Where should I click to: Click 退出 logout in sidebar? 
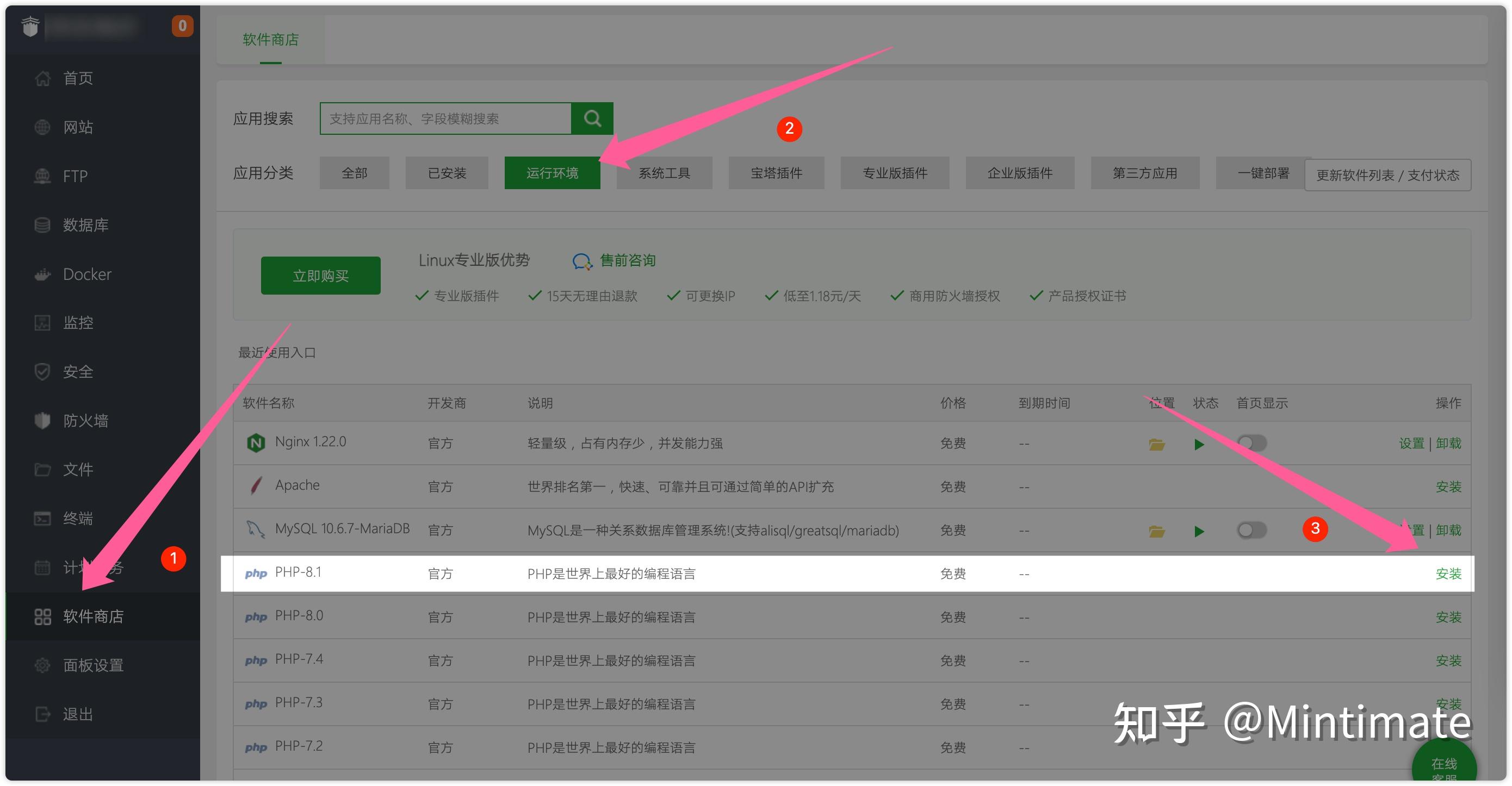77,714
